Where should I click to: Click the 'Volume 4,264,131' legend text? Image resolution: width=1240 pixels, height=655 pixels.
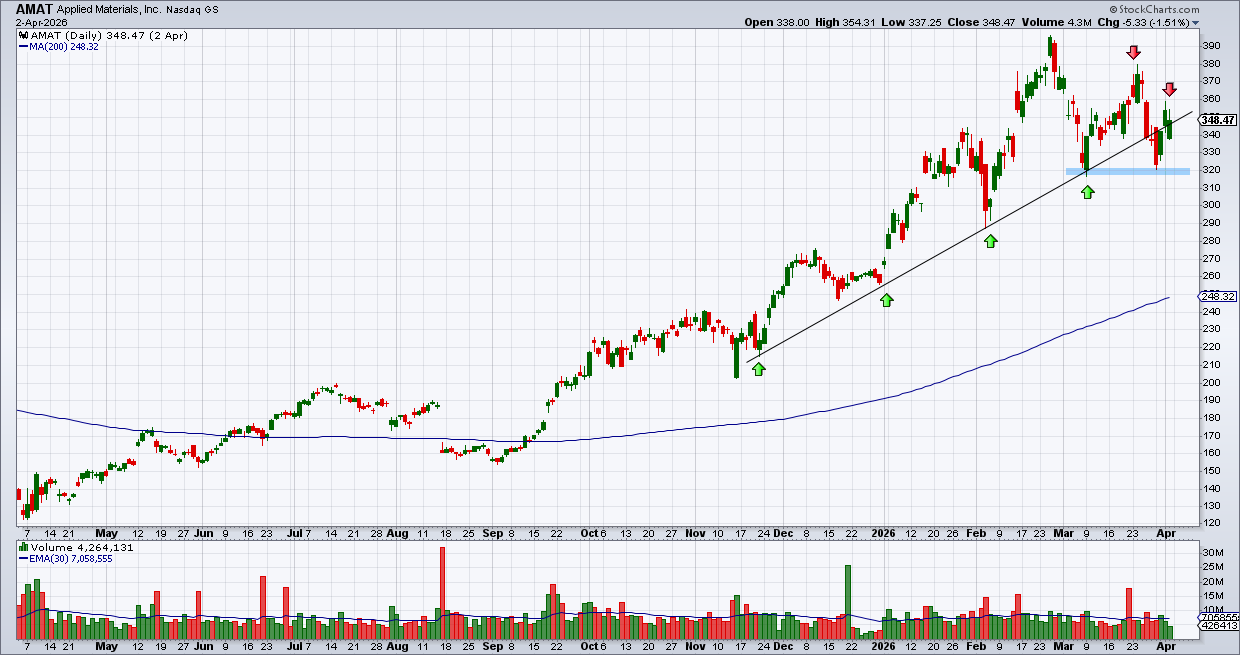tap(80, 547)
